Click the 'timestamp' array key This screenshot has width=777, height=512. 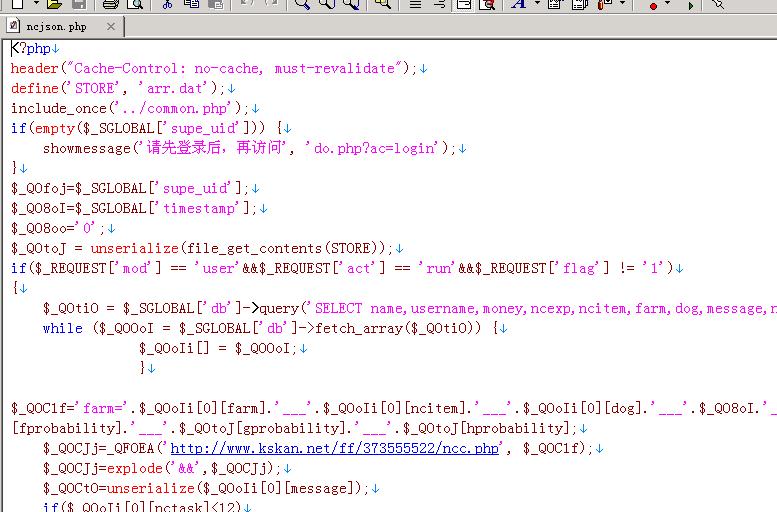[199, 208]
